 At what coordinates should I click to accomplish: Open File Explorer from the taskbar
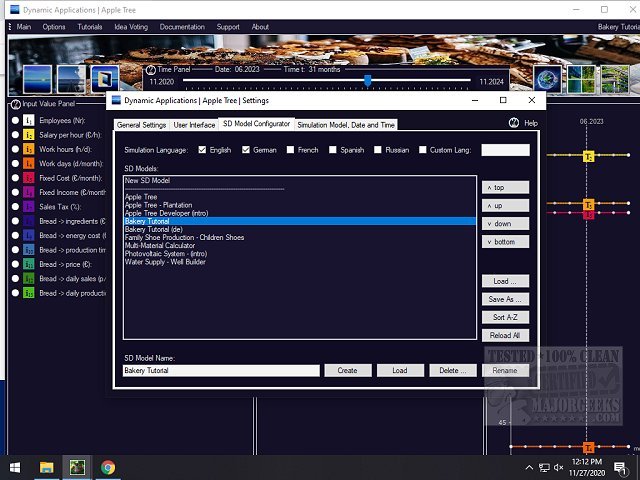47,467
